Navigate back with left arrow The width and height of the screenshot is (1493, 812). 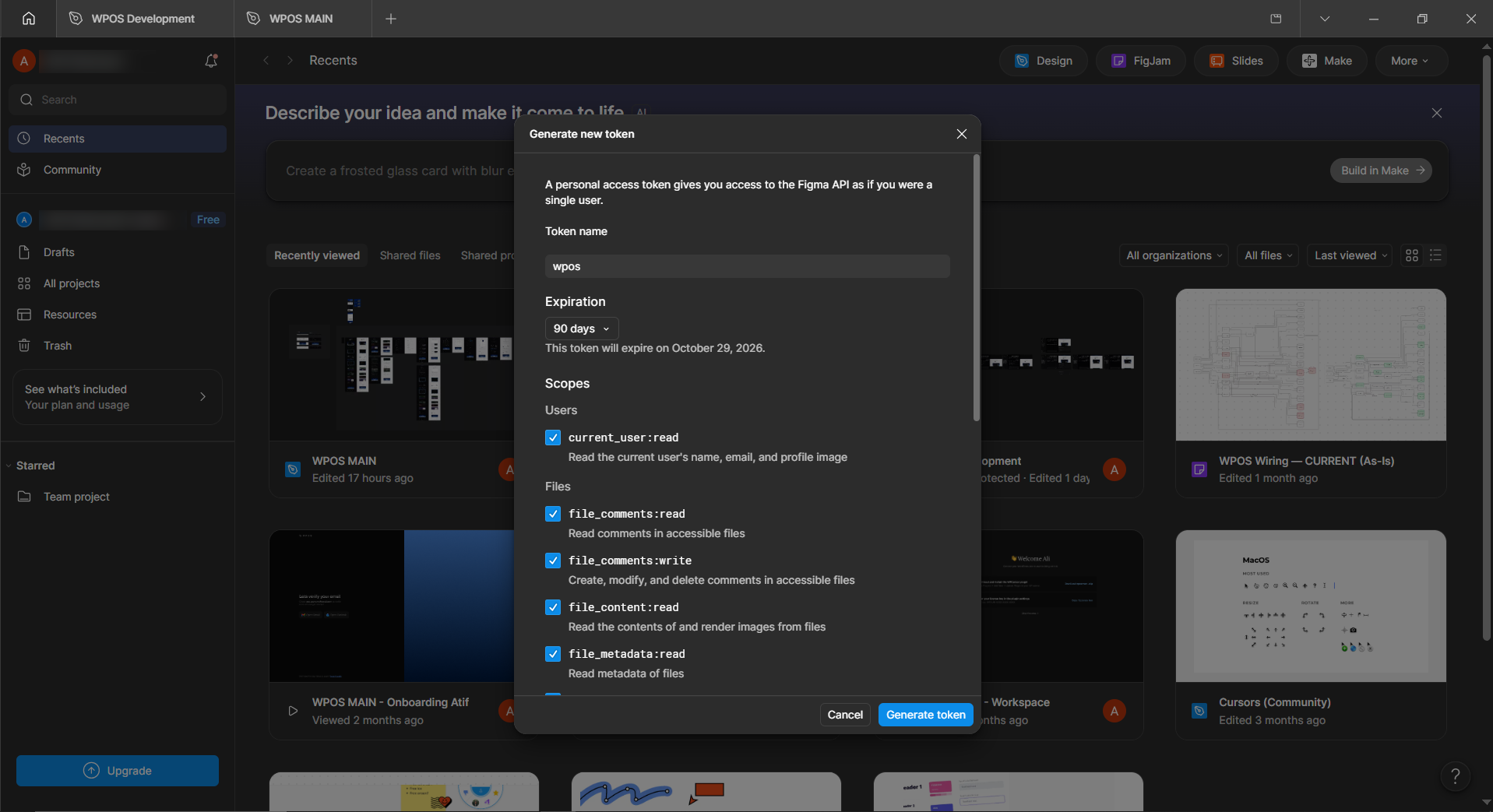click(266, 61)
